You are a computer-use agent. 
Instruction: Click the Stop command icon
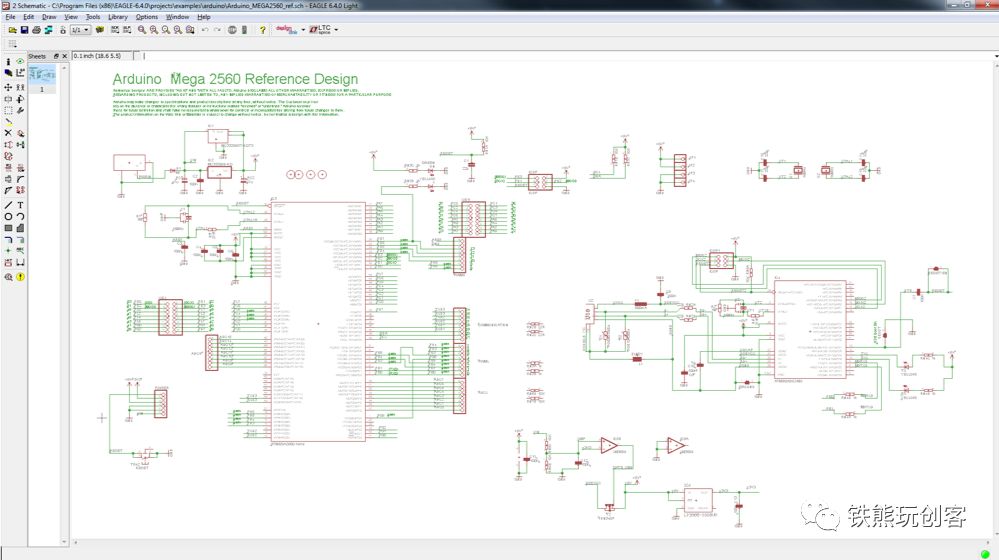(232, 30)
